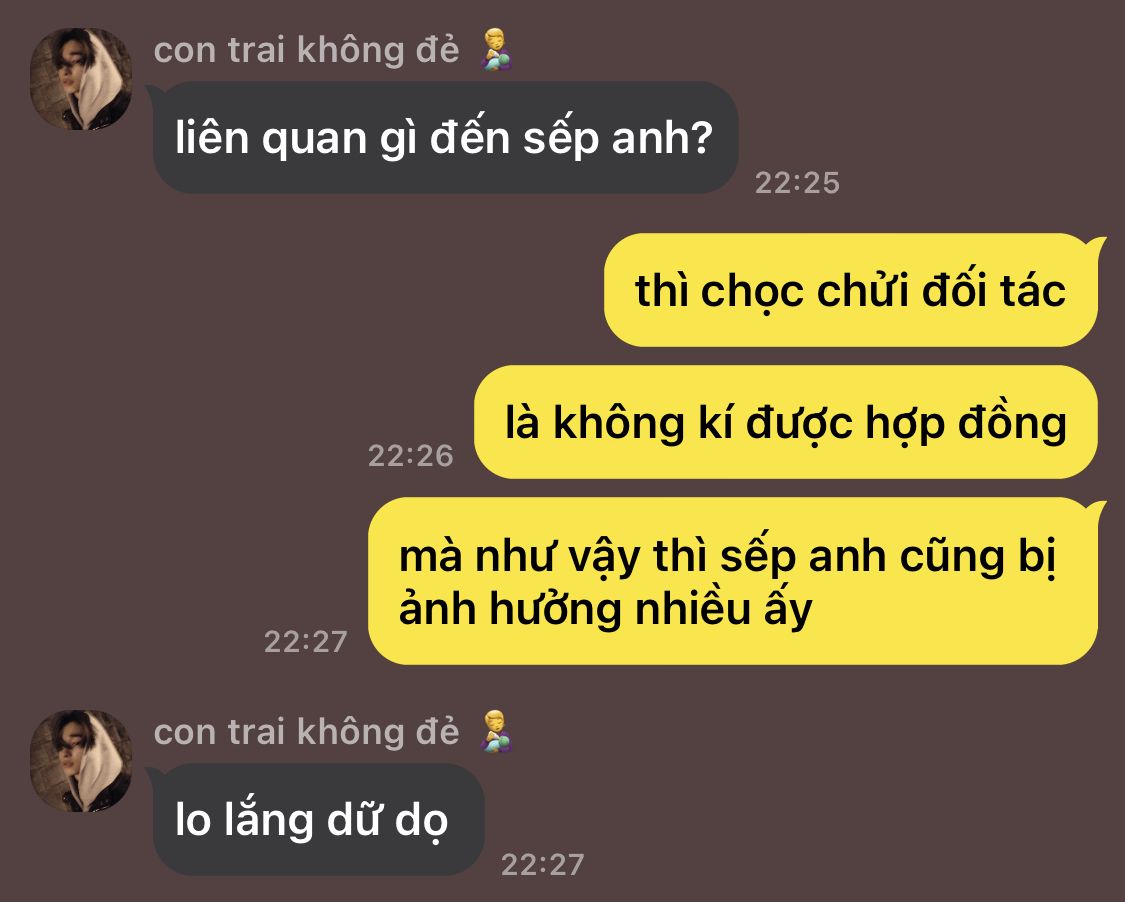This screenshot has height=902, width=1125.
Task: Click the breastfeeding emoji beside the bottom sender name
Action: pos(496,731)
